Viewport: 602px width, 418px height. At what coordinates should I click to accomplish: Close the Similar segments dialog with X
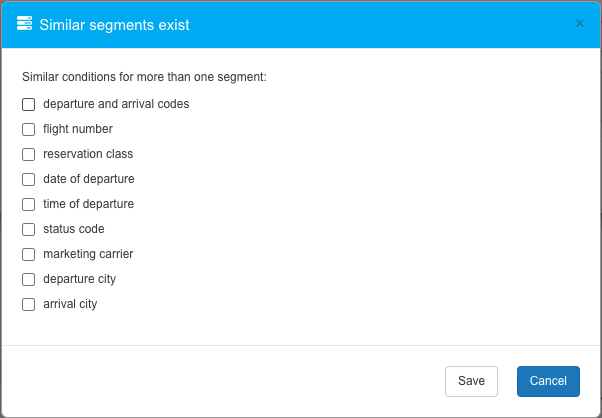(x=579, y=23)
